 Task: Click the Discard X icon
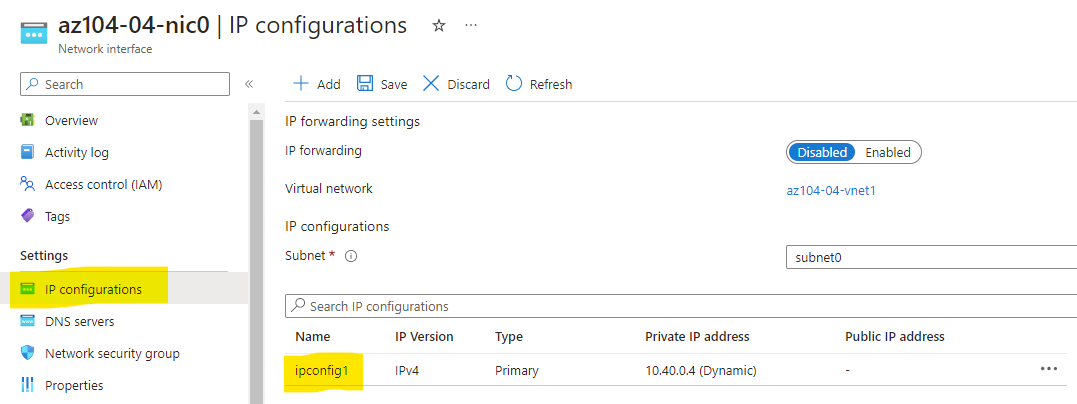click(431, 84)
